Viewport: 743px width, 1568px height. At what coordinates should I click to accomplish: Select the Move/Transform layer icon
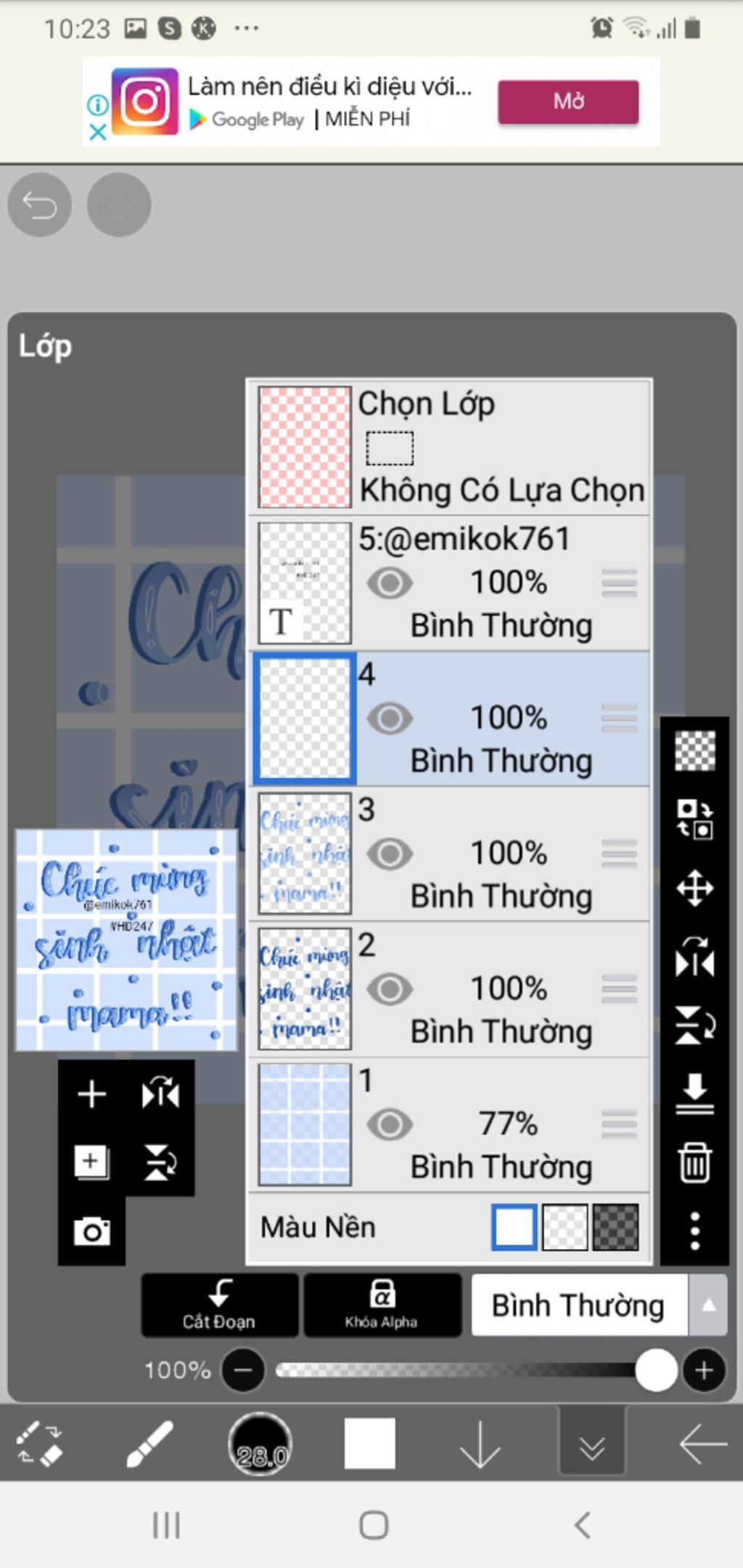pos(694,888)
